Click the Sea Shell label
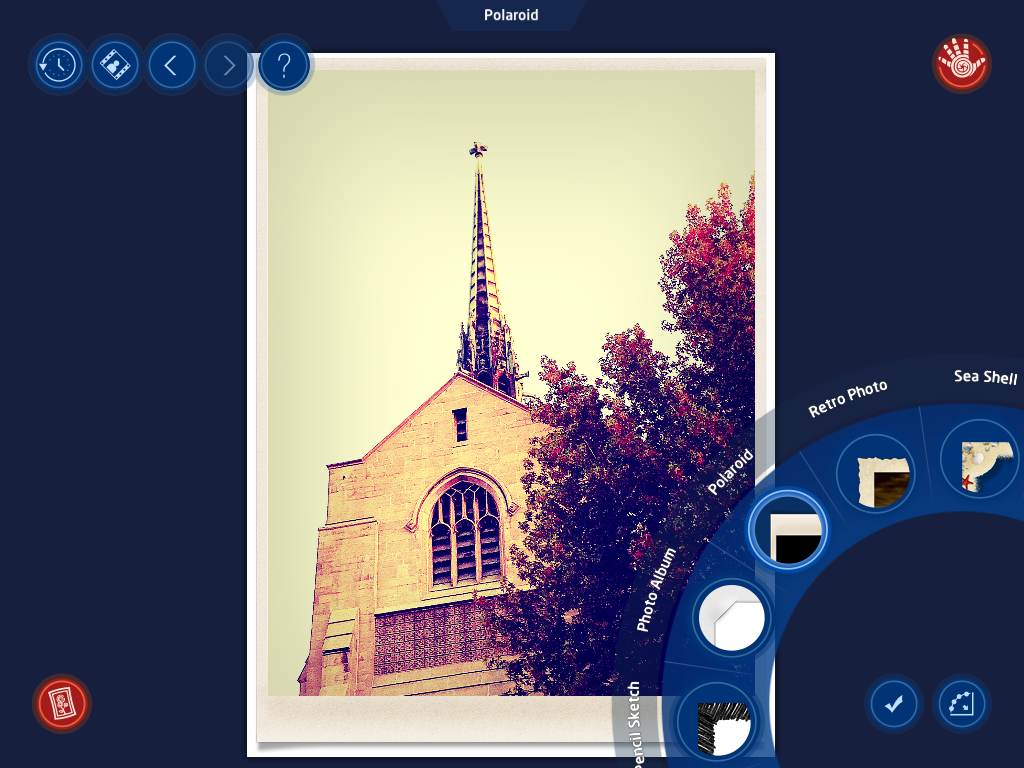This screenshot has height=768, width=1024. pos(985,377)
